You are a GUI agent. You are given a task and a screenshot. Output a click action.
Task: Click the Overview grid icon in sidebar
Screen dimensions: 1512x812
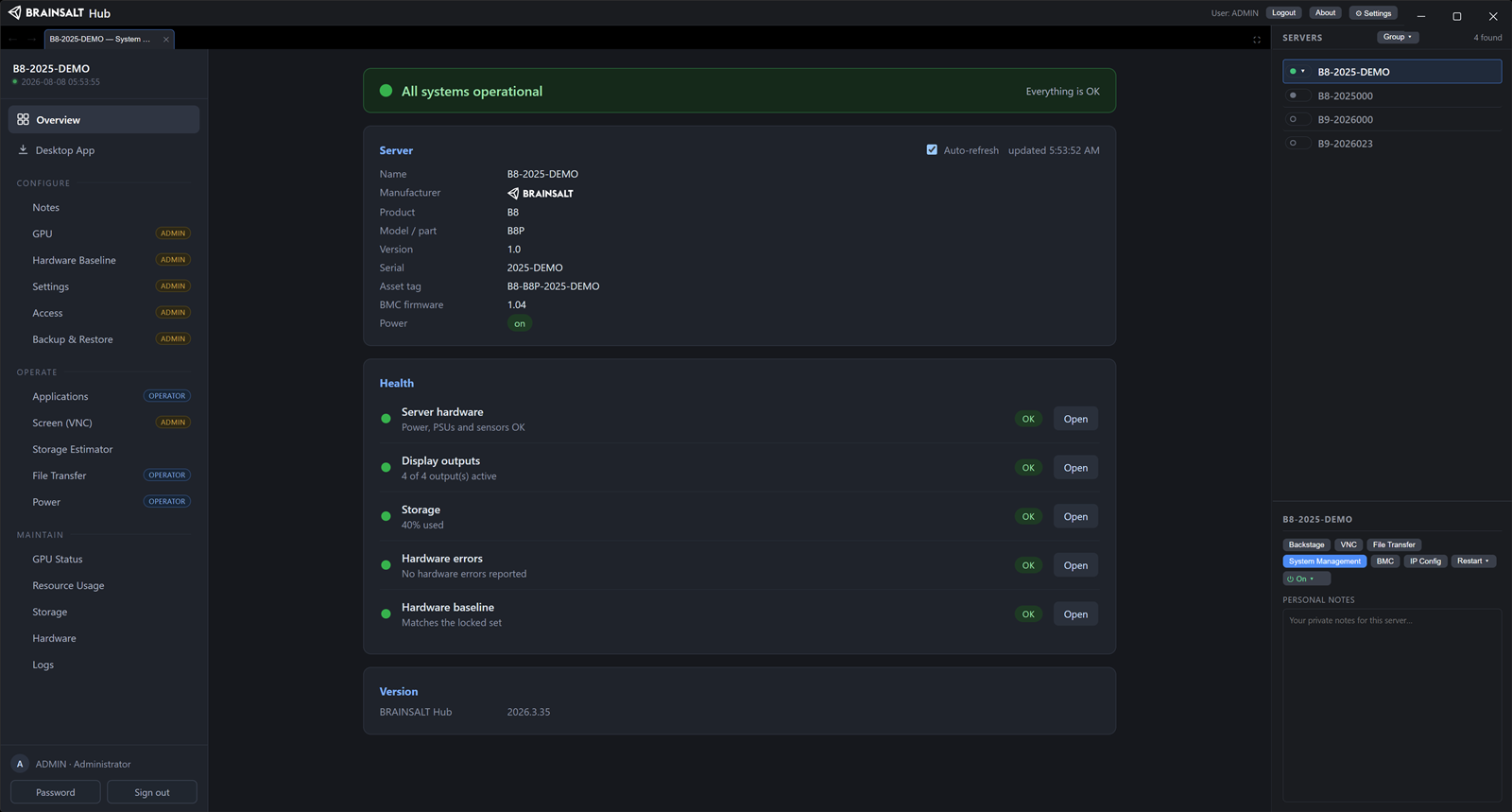click(23, 119)
